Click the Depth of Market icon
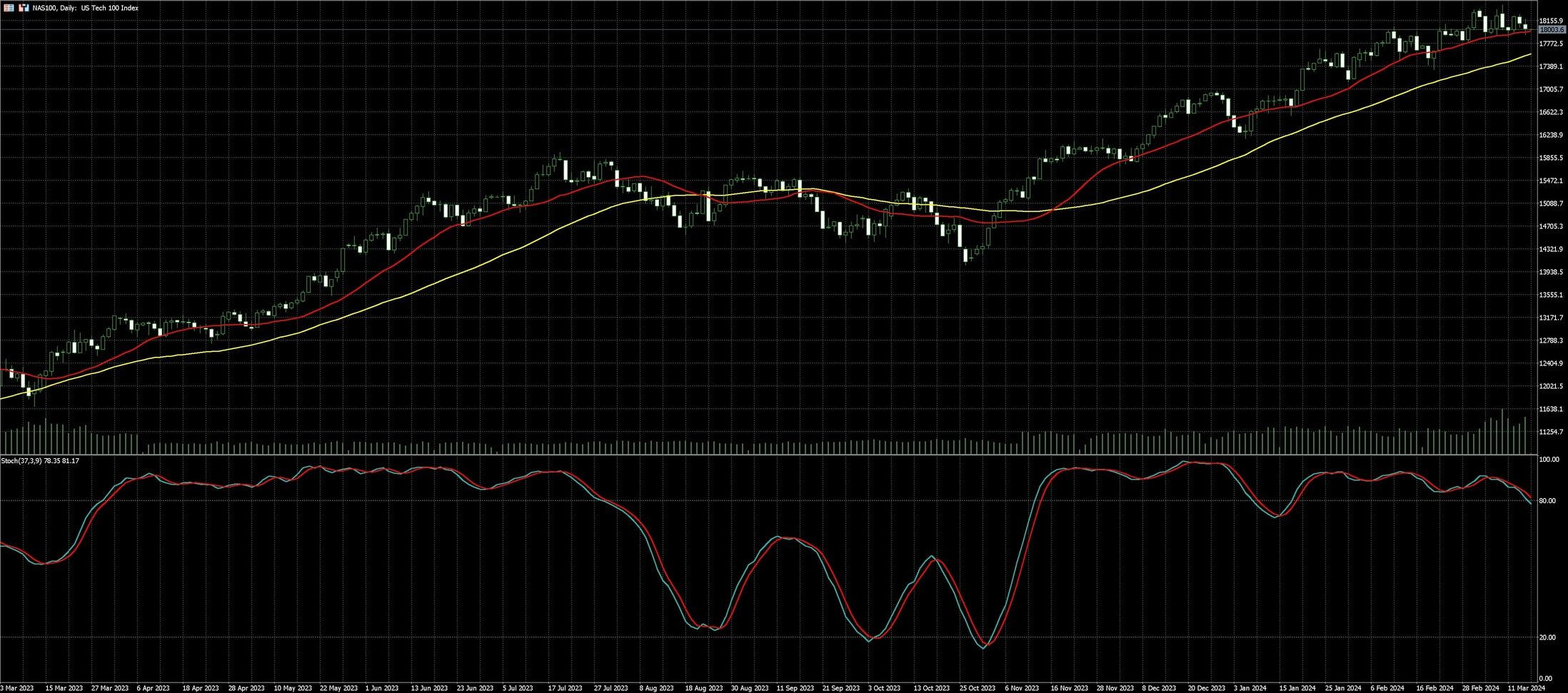The image size is (1568, 693). click(x=24, y=8)
